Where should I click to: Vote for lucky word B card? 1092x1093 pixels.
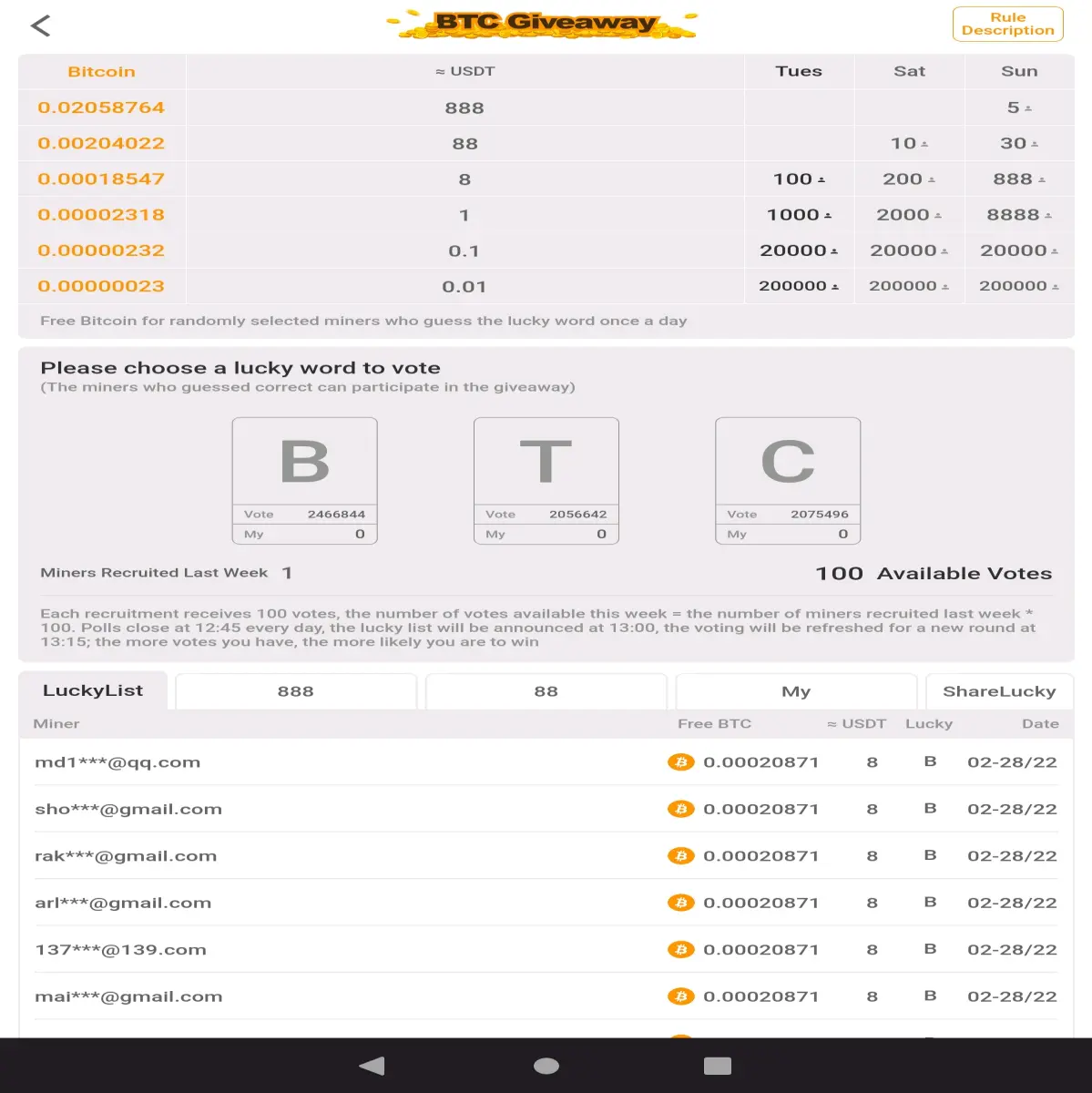pyautogui.click(x=304, y=481)
